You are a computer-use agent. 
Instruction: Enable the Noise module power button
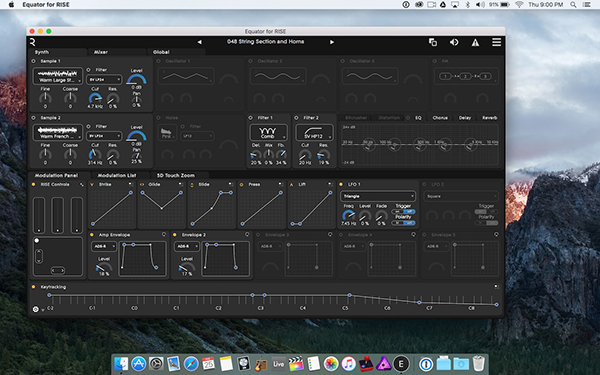158,118
